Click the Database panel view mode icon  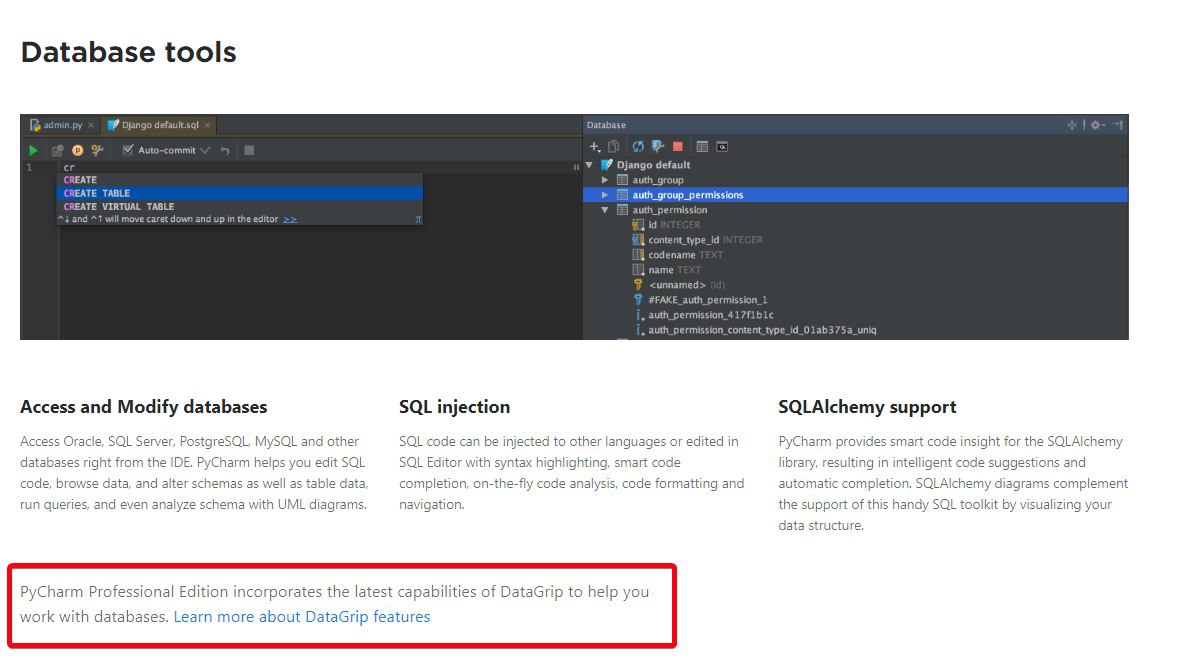(1072, 125)
